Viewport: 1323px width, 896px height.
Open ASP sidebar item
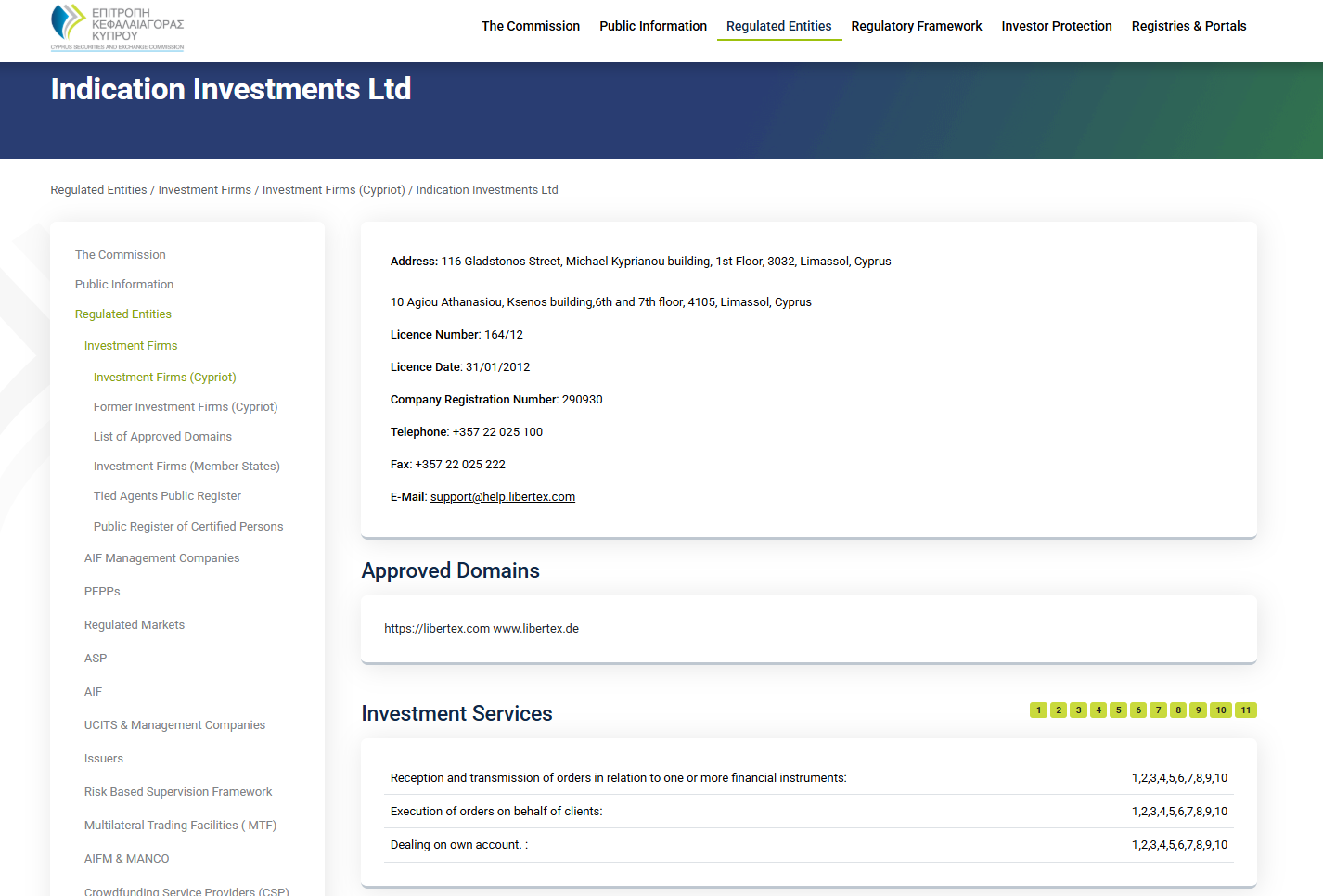click(96, 659)
